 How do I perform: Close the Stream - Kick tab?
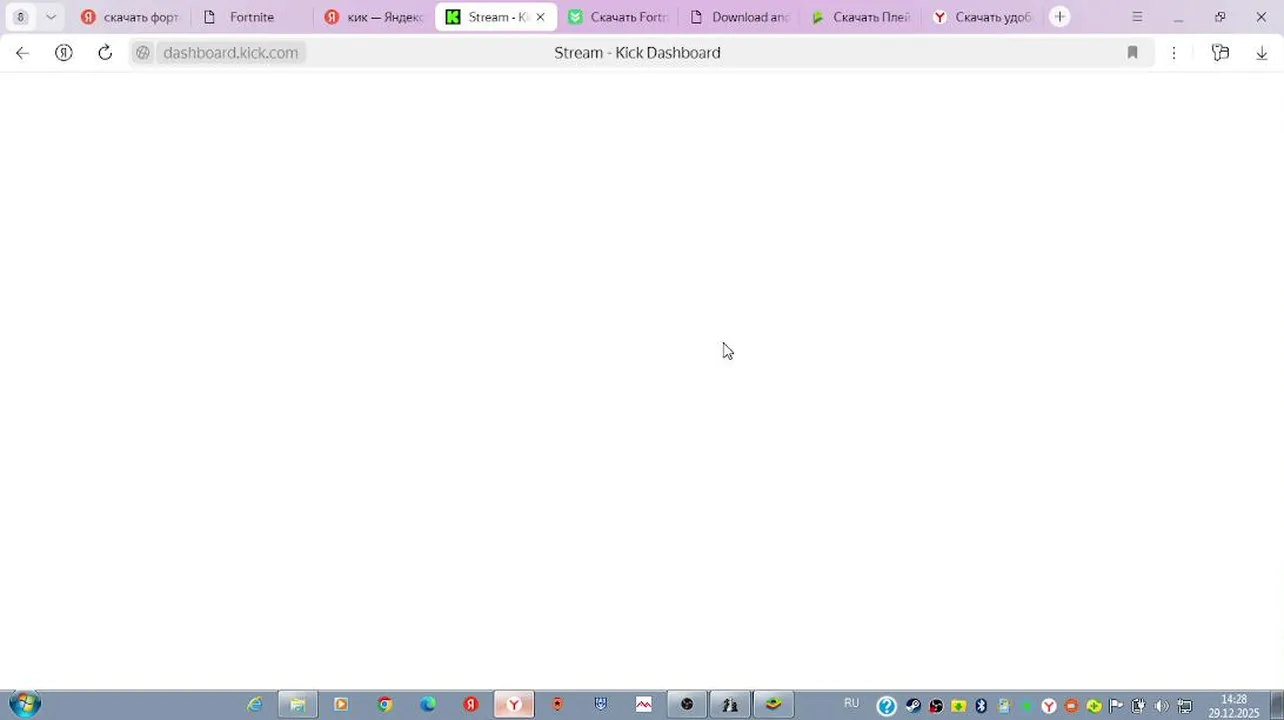pyautogui.click(x=541, y=17)
